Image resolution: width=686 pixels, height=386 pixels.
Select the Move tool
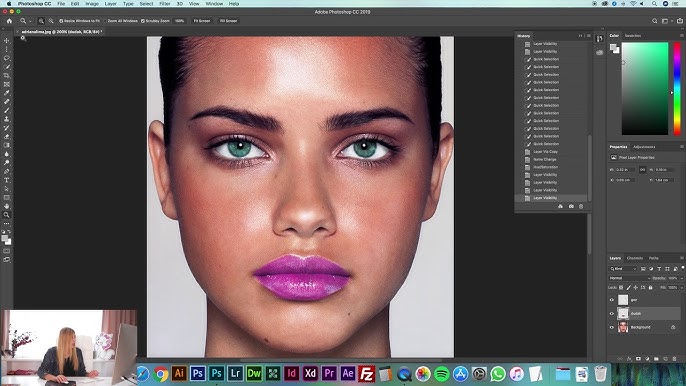tap(7, 41)
